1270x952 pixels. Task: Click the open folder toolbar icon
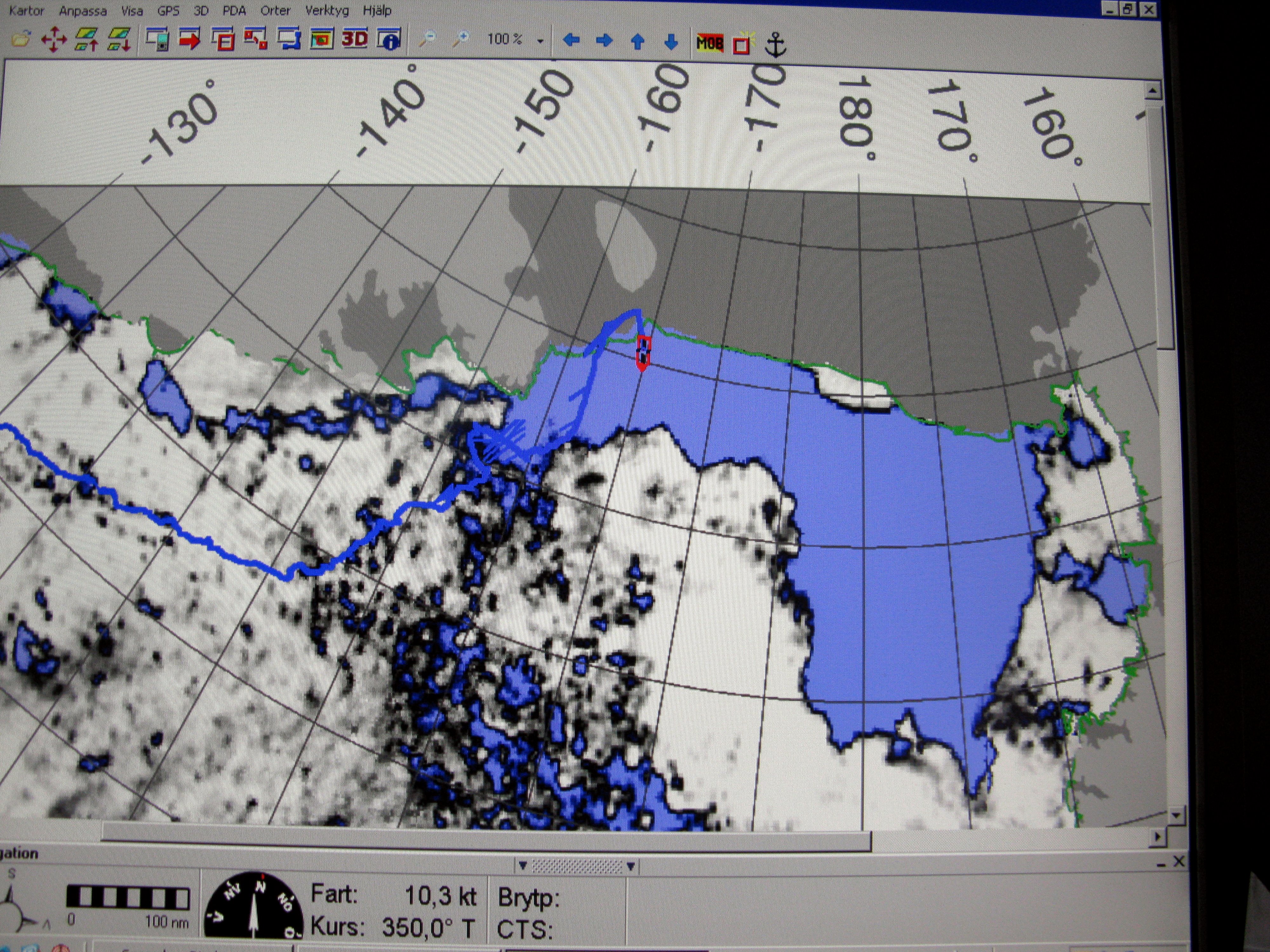point(21,40)
